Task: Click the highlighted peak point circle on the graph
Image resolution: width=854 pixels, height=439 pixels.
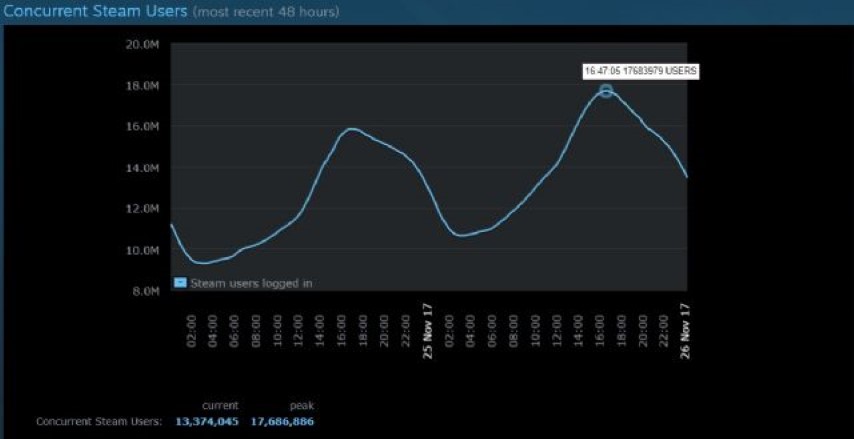Action: click(606, 91)
